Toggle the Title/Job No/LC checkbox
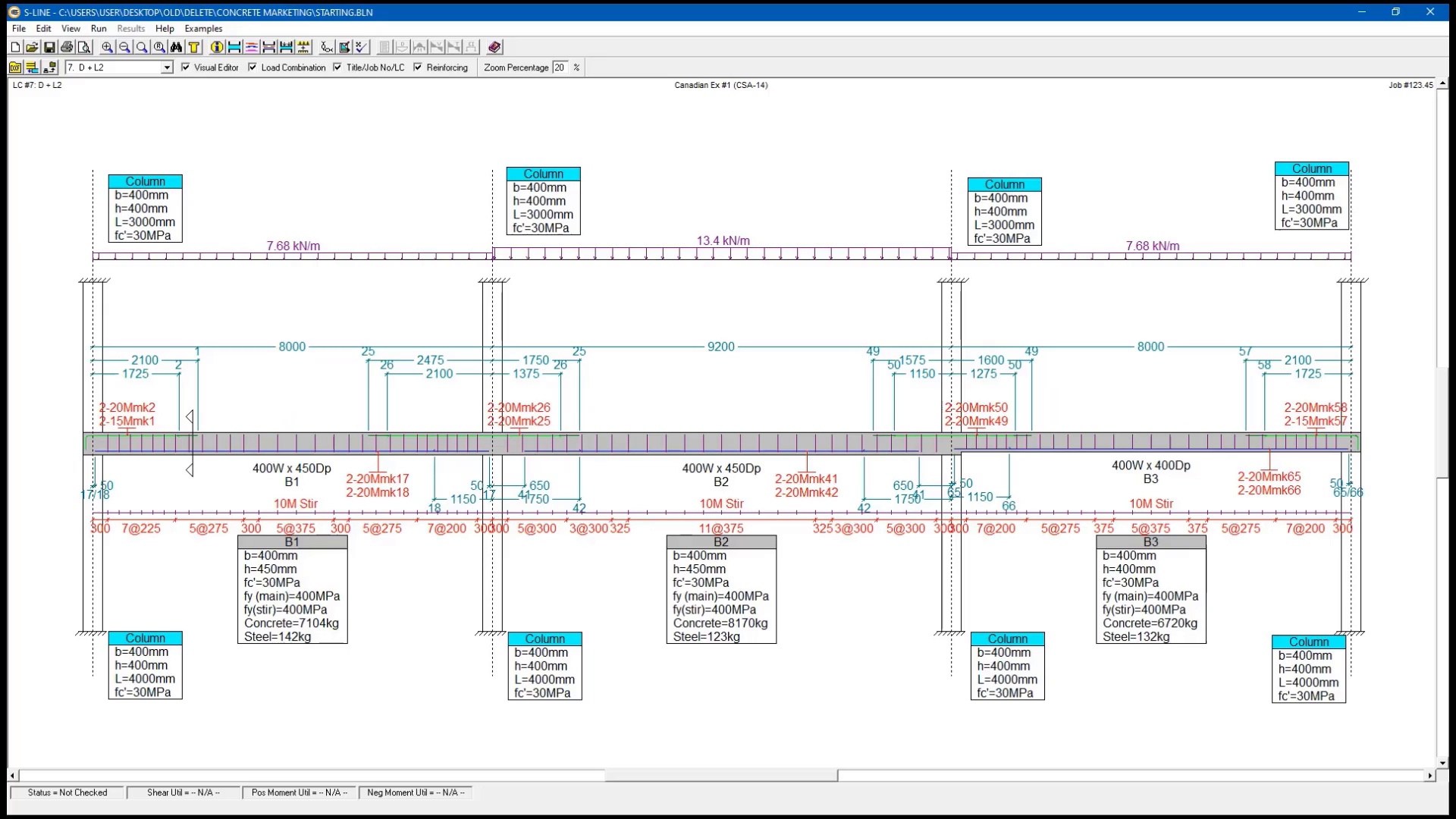This screenshot has height=819, width=1456. (337, 67)
